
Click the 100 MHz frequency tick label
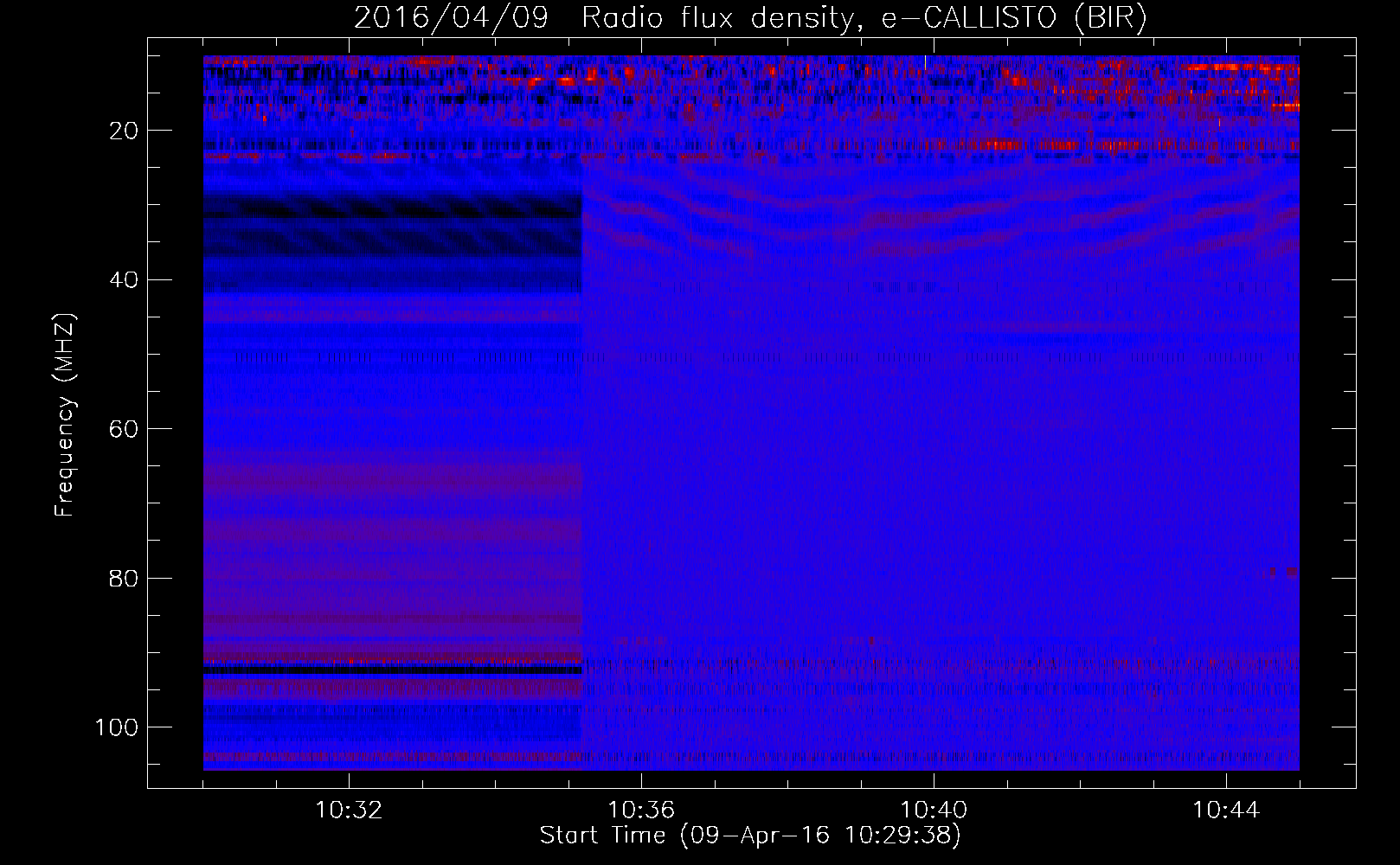[117, 727]
